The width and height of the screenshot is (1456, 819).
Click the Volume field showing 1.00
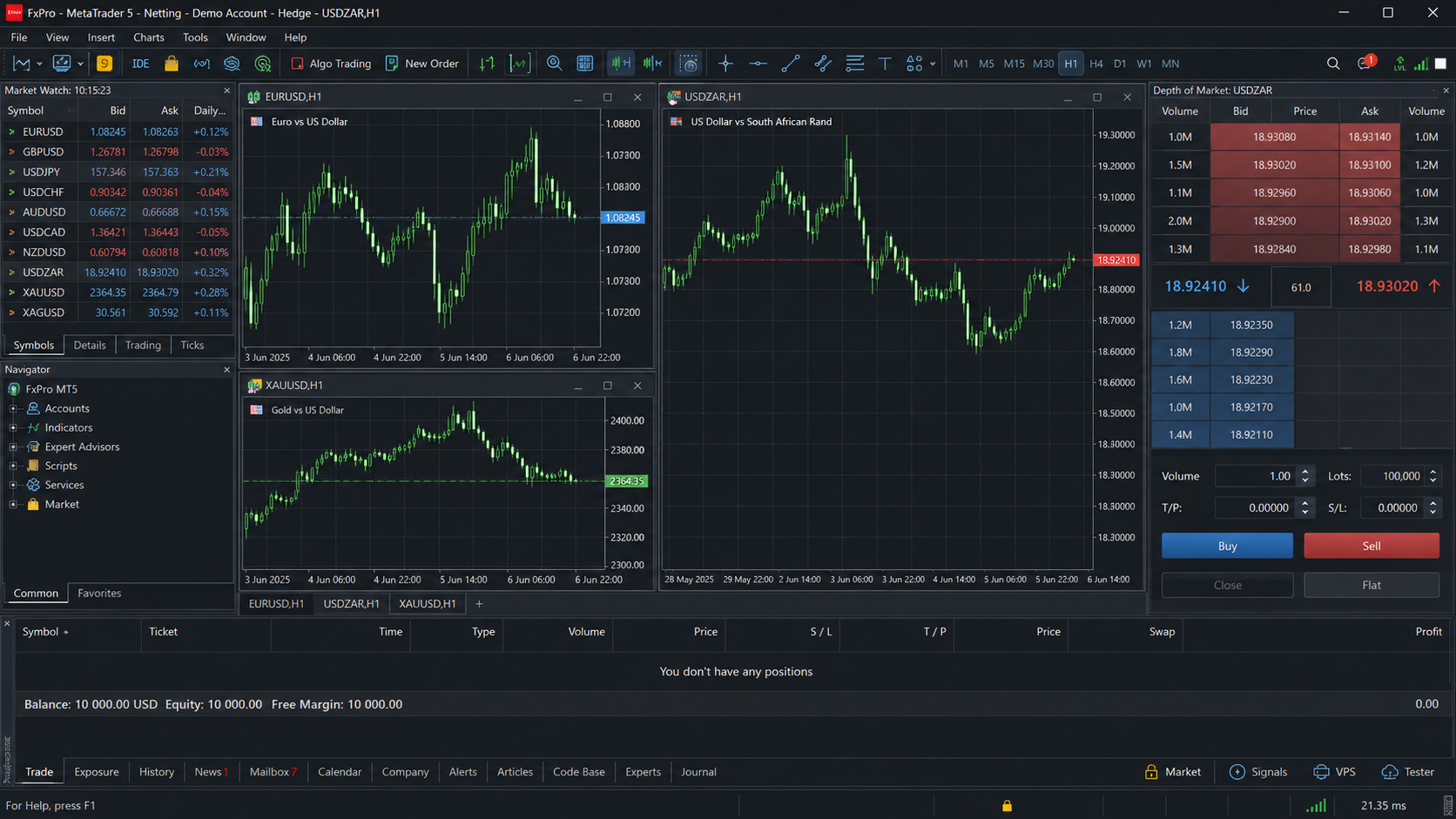1255,476
